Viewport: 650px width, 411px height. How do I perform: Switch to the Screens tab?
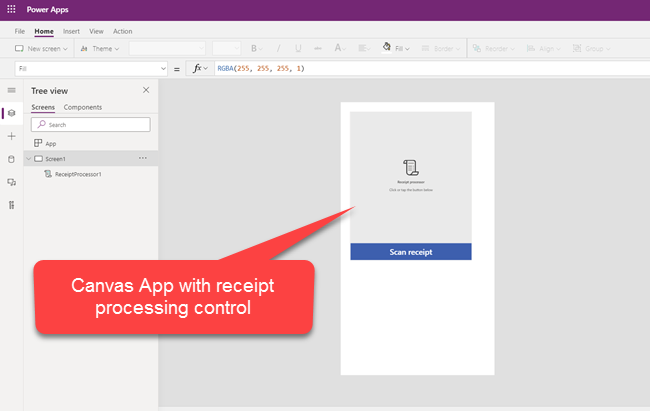43,107
